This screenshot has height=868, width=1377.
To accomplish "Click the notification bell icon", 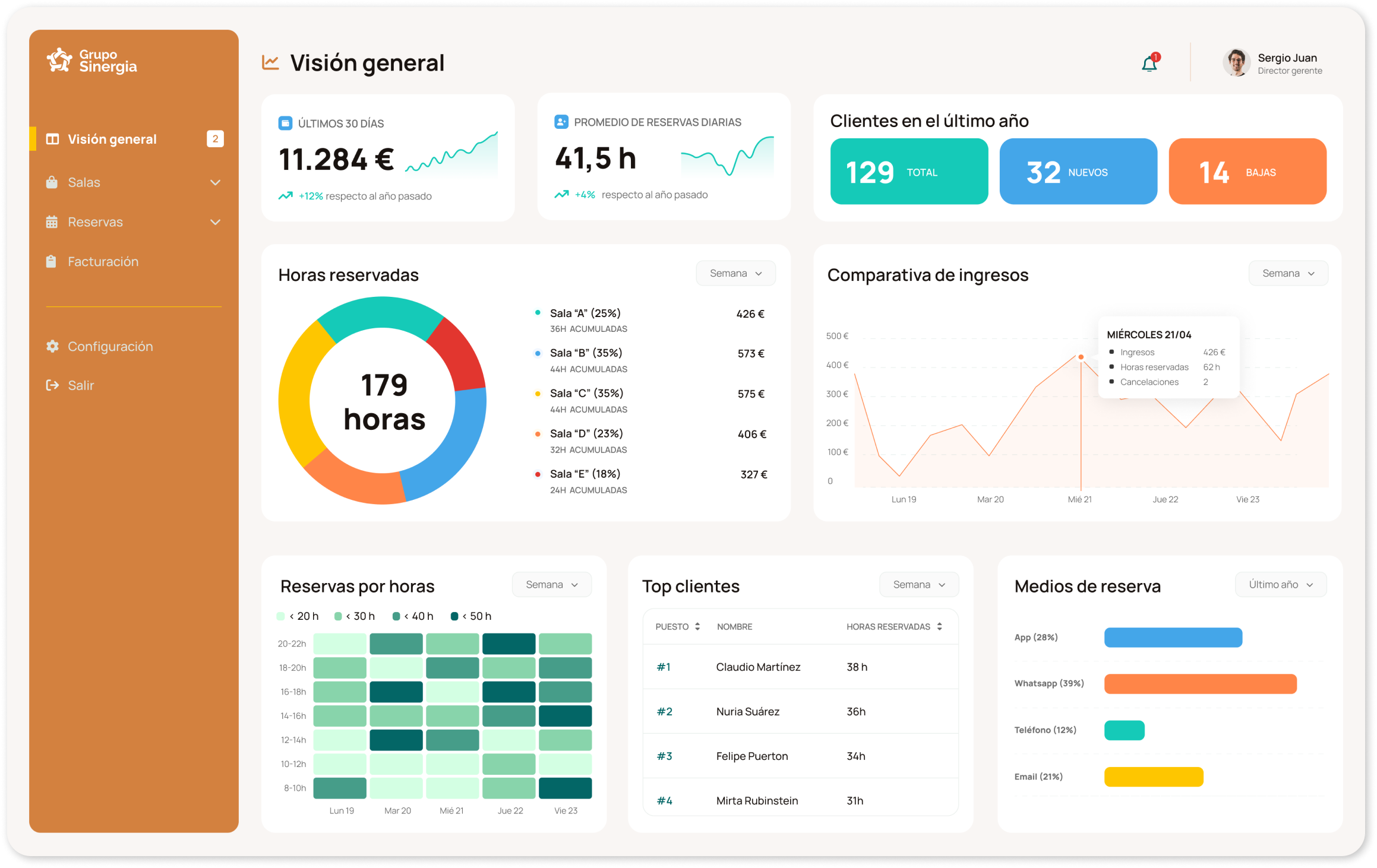I will point(1149,63).
